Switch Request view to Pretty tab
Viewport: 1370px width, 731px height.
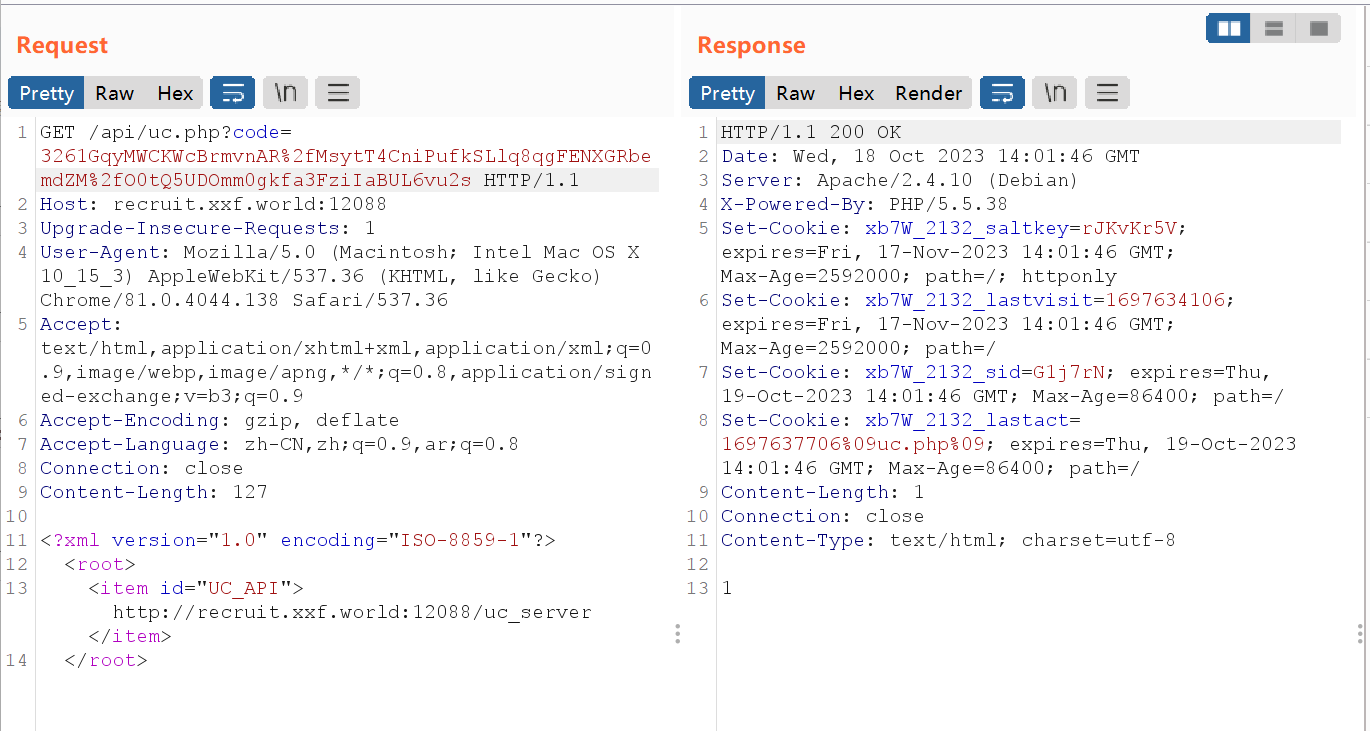click(x=46, y=93)
